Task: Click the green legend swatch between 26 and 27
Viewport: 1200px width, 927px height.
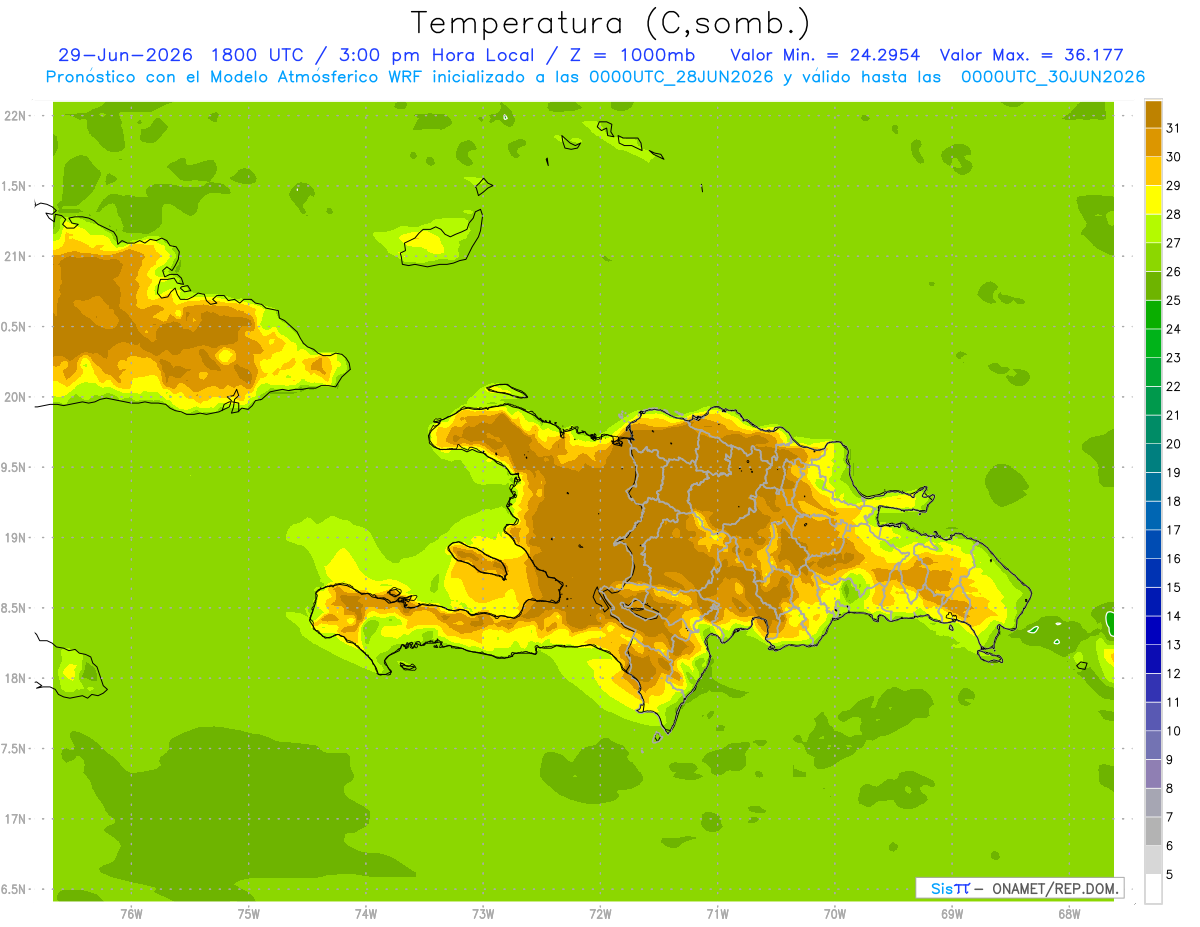Action: point(1153,257)
